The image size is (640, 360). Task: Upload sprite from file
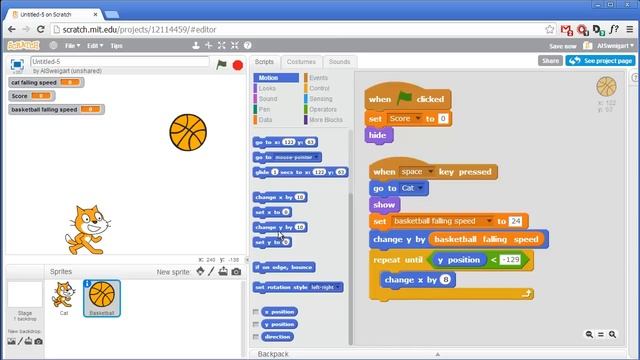[x=223, y=271]
